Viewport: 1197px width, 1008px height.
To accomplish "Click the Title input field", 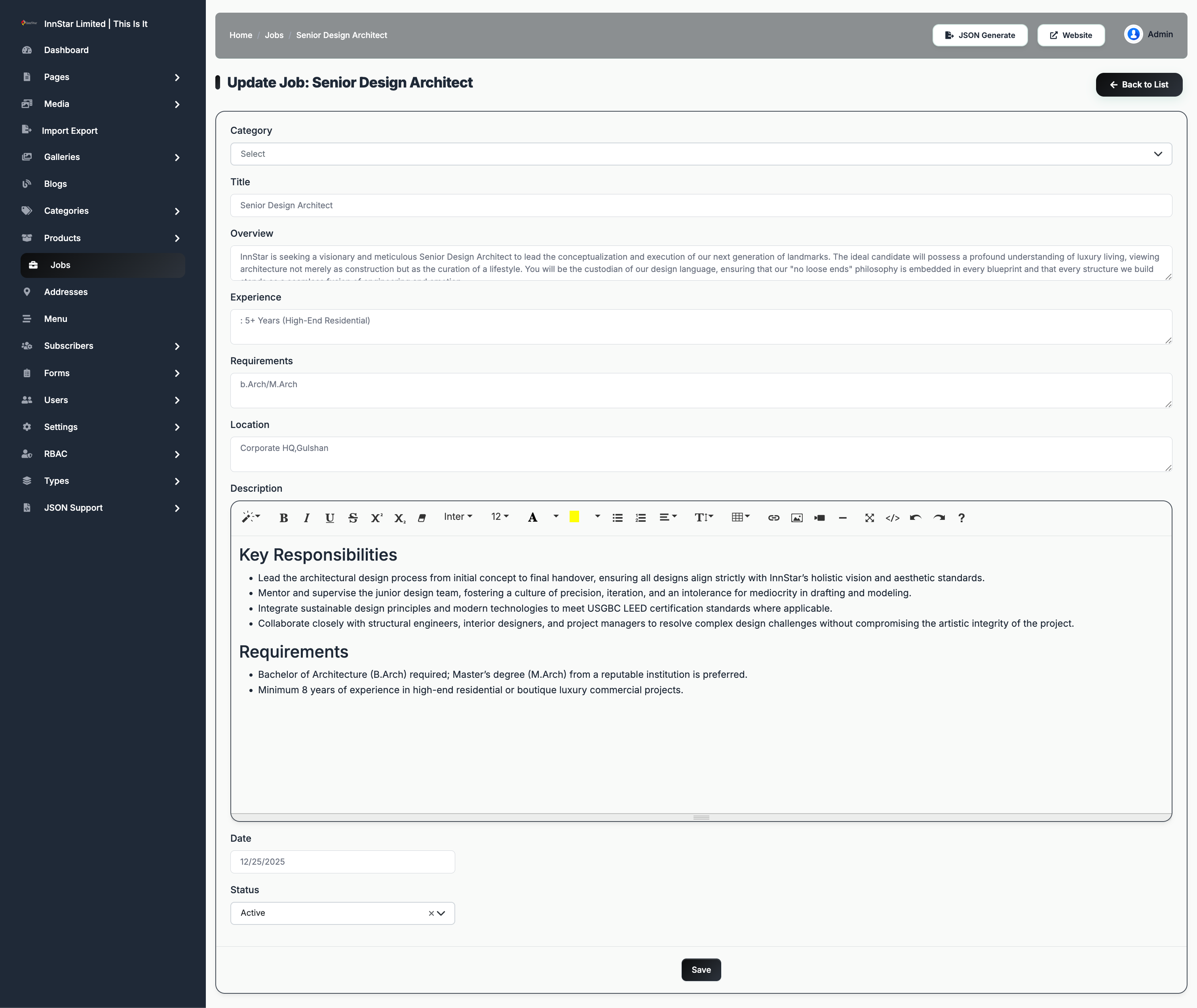I will 701,205.
